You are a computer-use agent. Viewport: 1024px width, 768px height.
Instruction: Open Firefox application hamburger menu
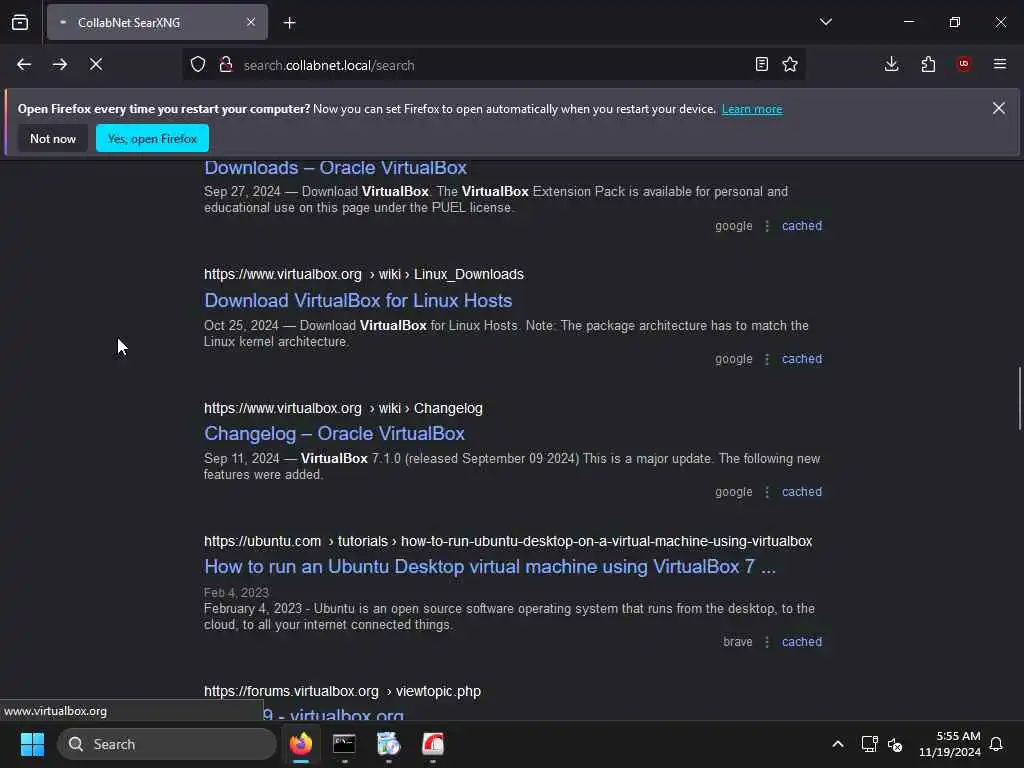[1000, 64]
